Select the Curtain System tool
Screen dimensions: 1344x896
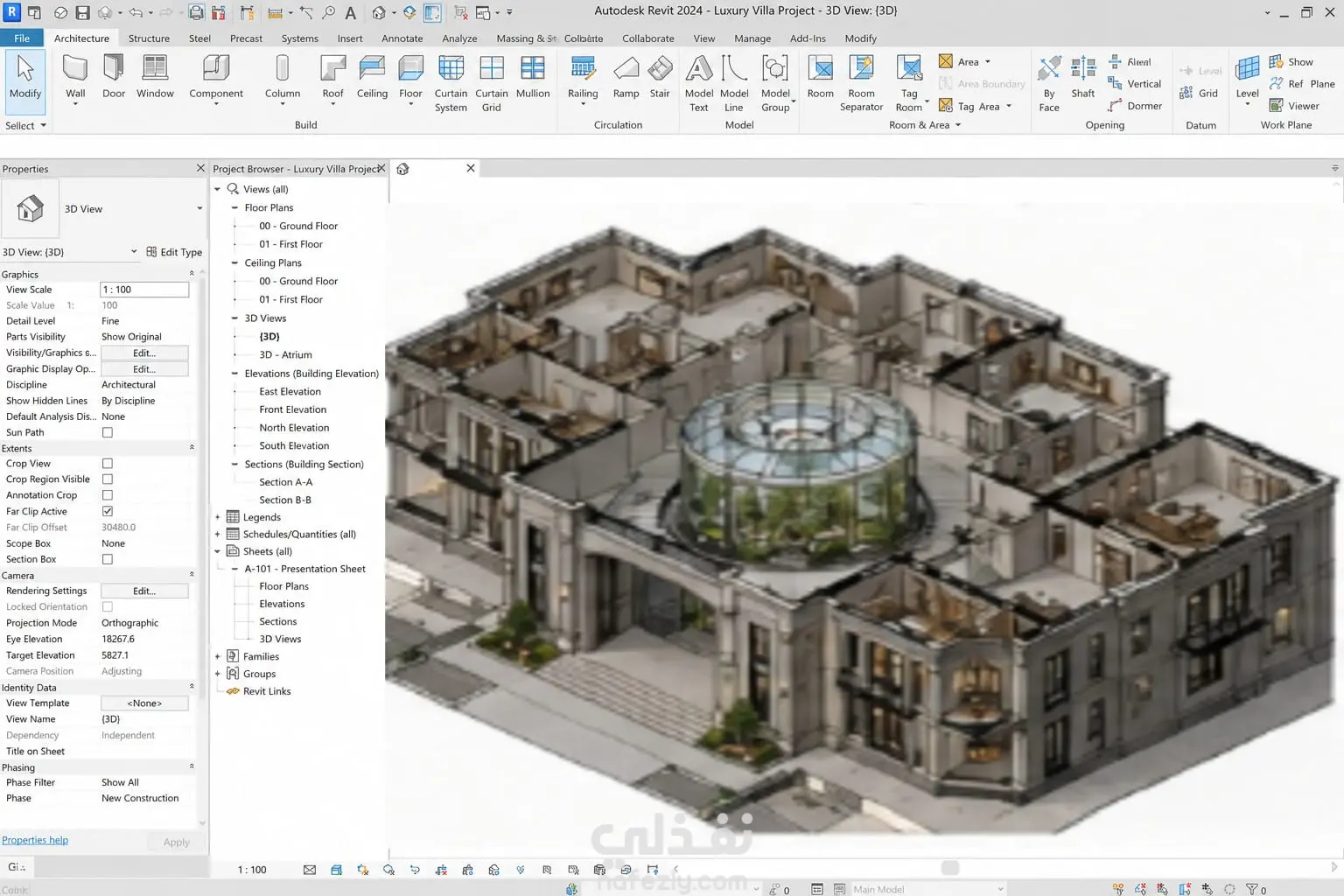coord(451,83)
